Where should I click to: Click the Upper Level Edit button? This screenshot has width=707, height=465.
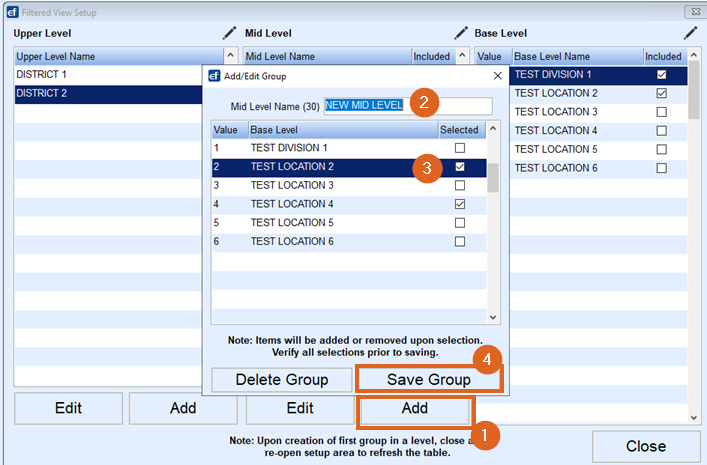[68, 408]
